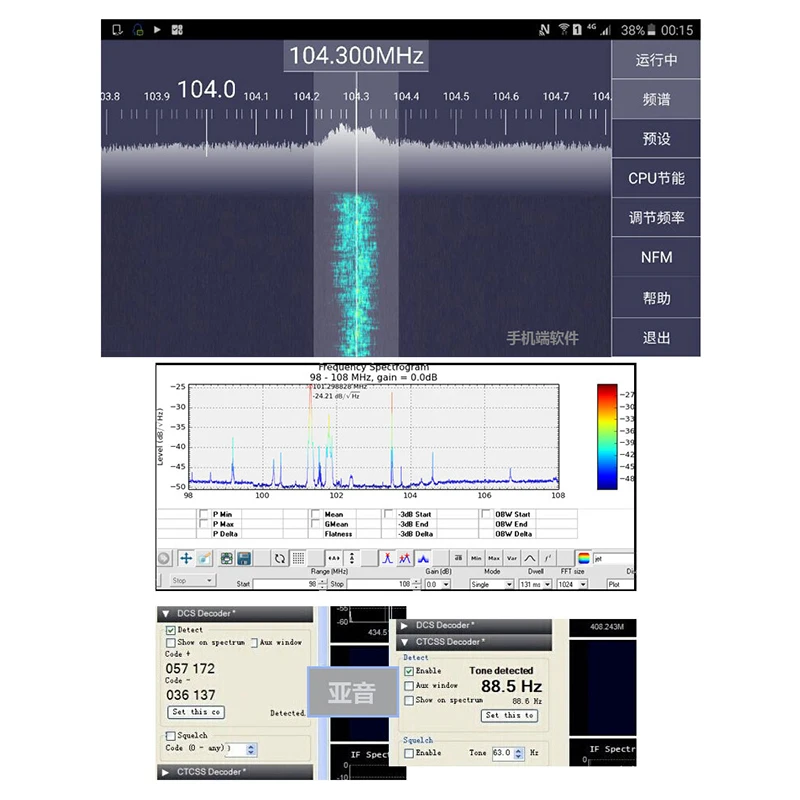Click the CTCSS squelch tone up/down arrows

tap(519, 753)
